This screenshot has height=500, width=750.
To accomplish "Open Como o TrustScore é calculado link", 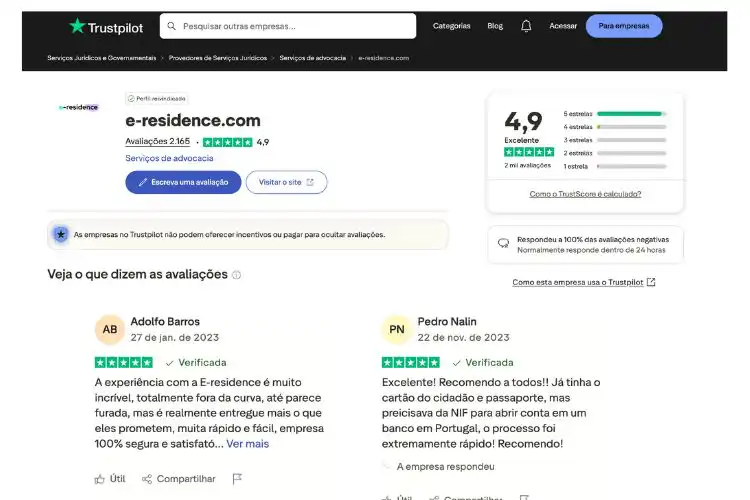I will click(x=585, y=194).
